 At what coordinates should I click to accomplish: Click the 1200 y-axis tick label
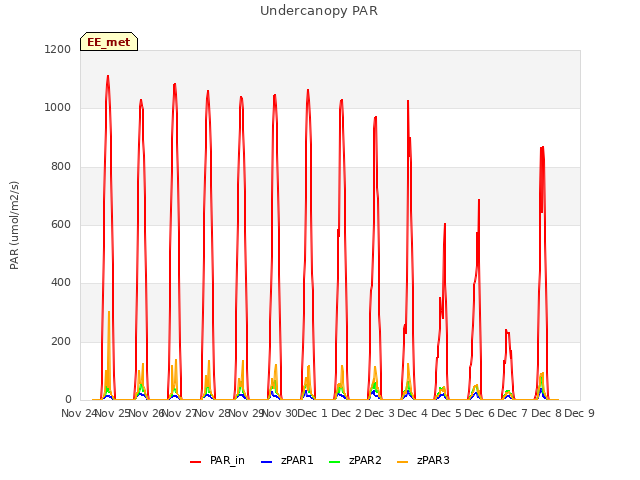click(x=58, y=49)
